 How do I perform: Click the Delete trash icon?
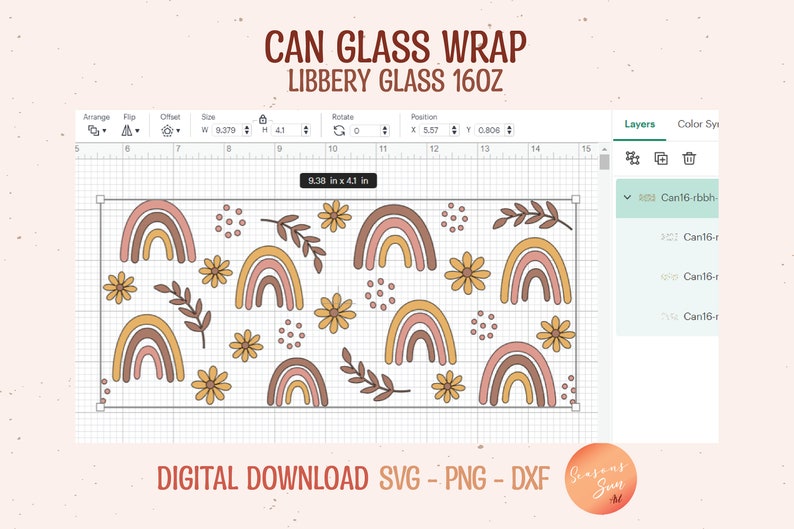[689, 158]
